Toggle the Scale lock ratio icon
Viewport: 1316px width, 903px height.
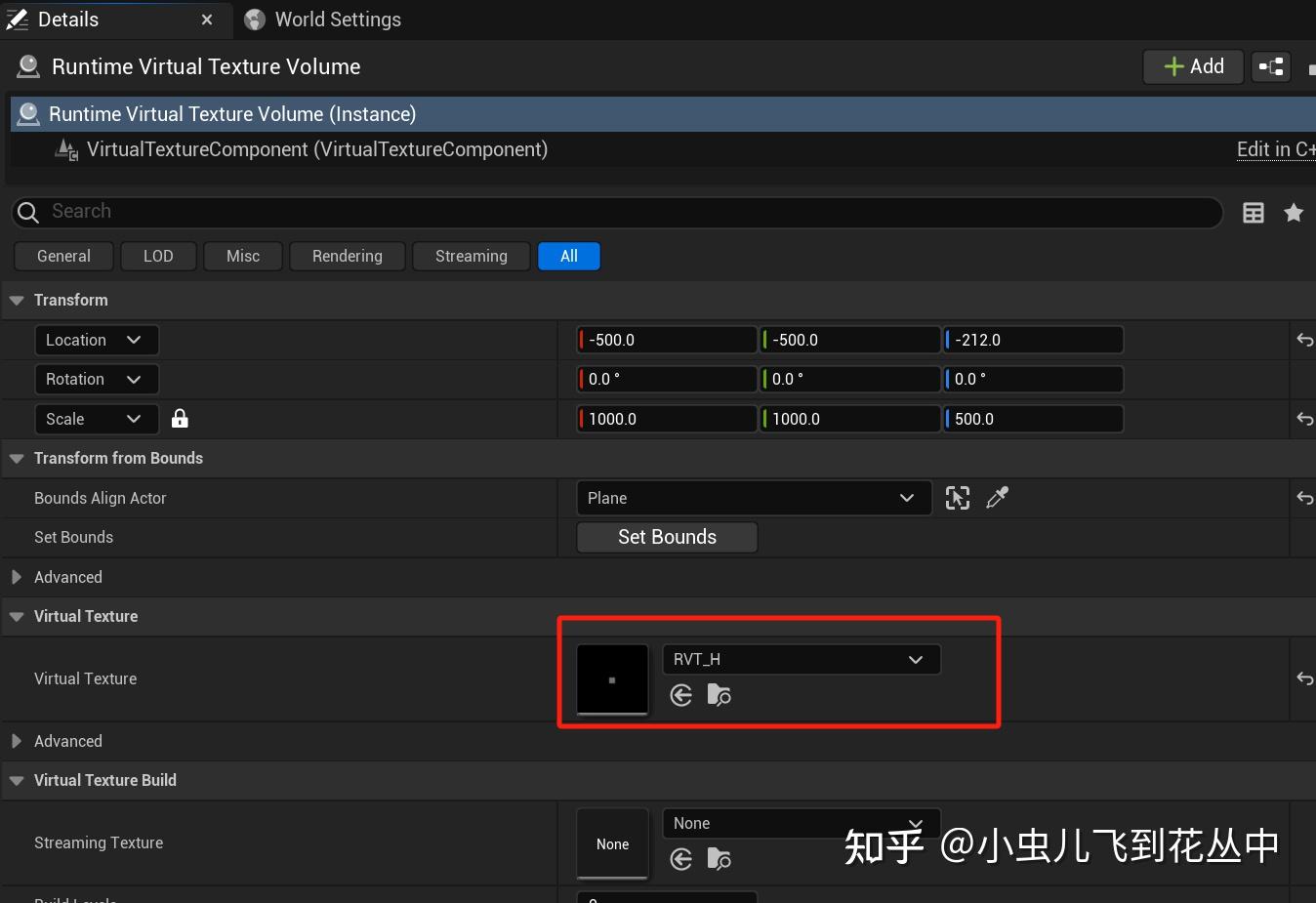(180, 419)
